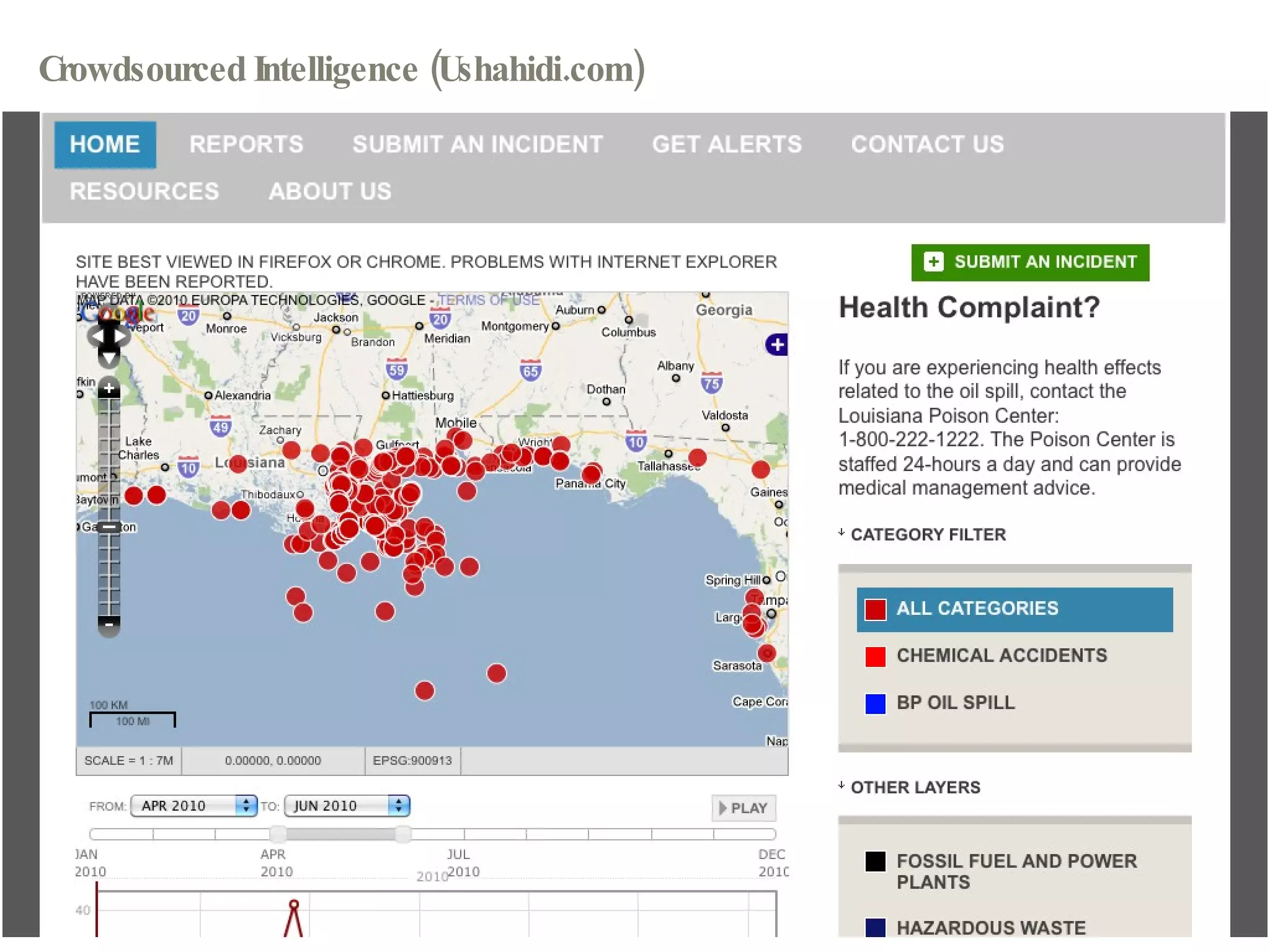Zoom in with the map plus button
This screenshot has width=1270, height=952.
(x=109, y=388)
